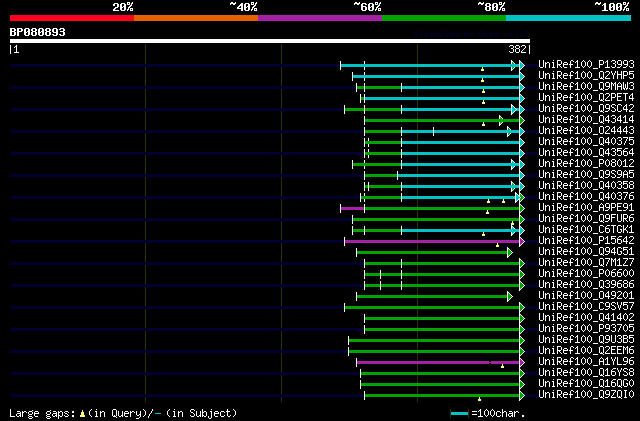Select the UniRef100_Q9FUR6 label
This screenshot has height=421, width=640.
[586, 219]
